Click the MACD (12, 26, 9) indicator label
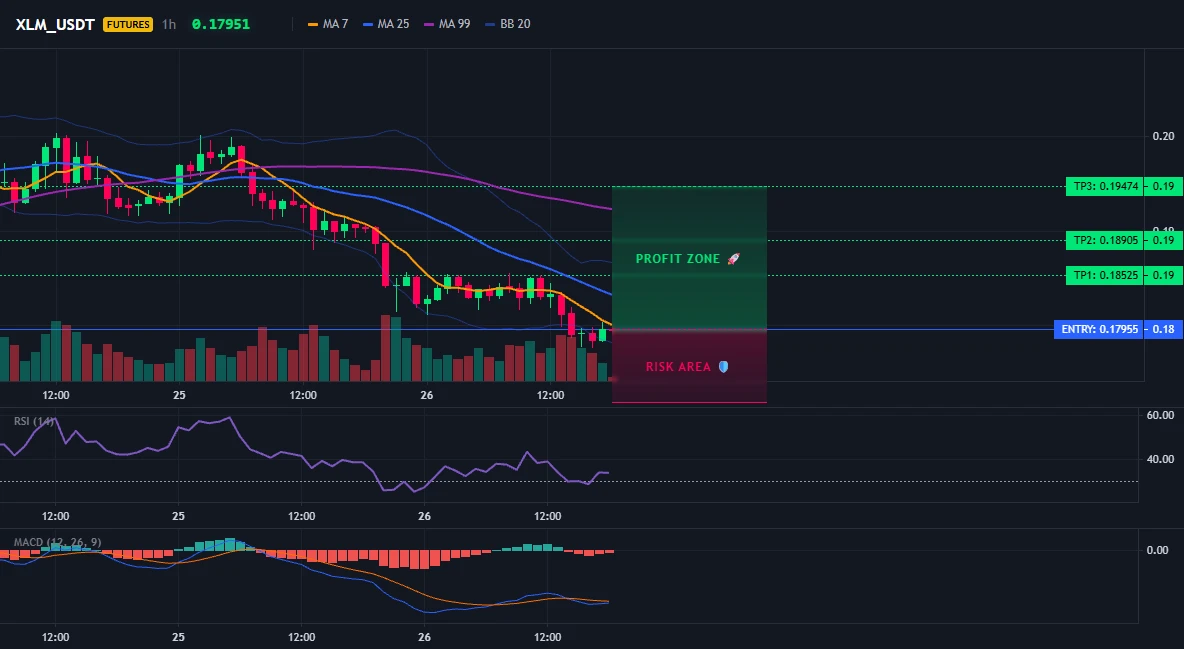 coord(57,542)
